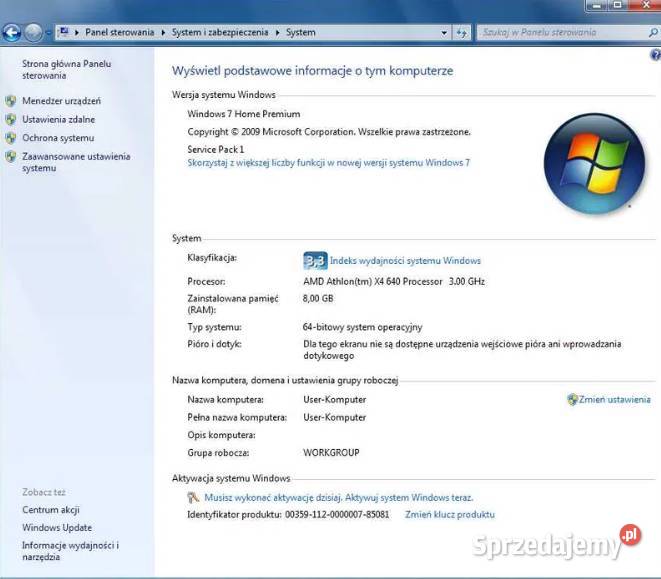
Task: Click the product ID 00359-112-0000007-85081
Action: pos(337,514)
